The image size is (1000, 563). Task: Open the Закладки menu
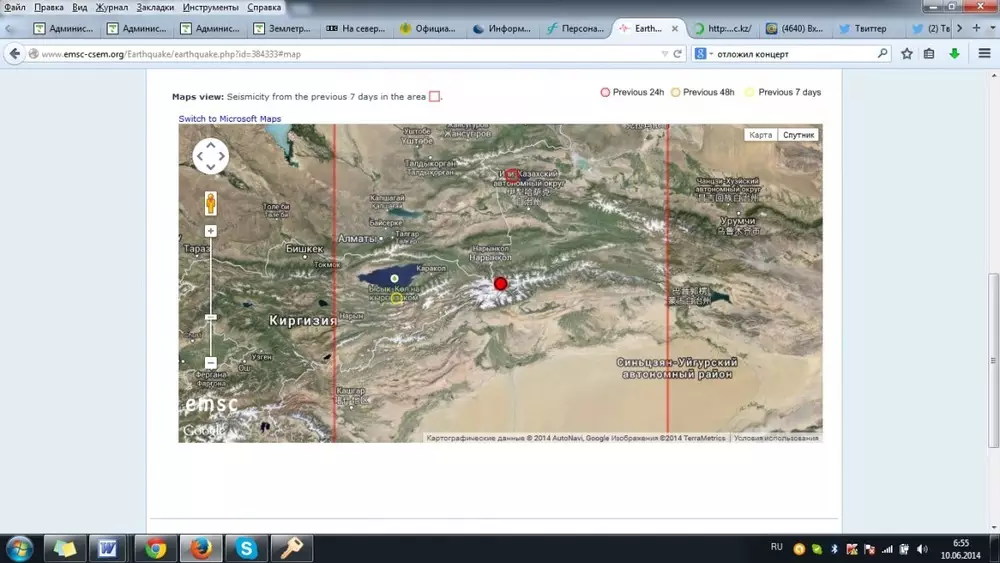click(155, 7)
